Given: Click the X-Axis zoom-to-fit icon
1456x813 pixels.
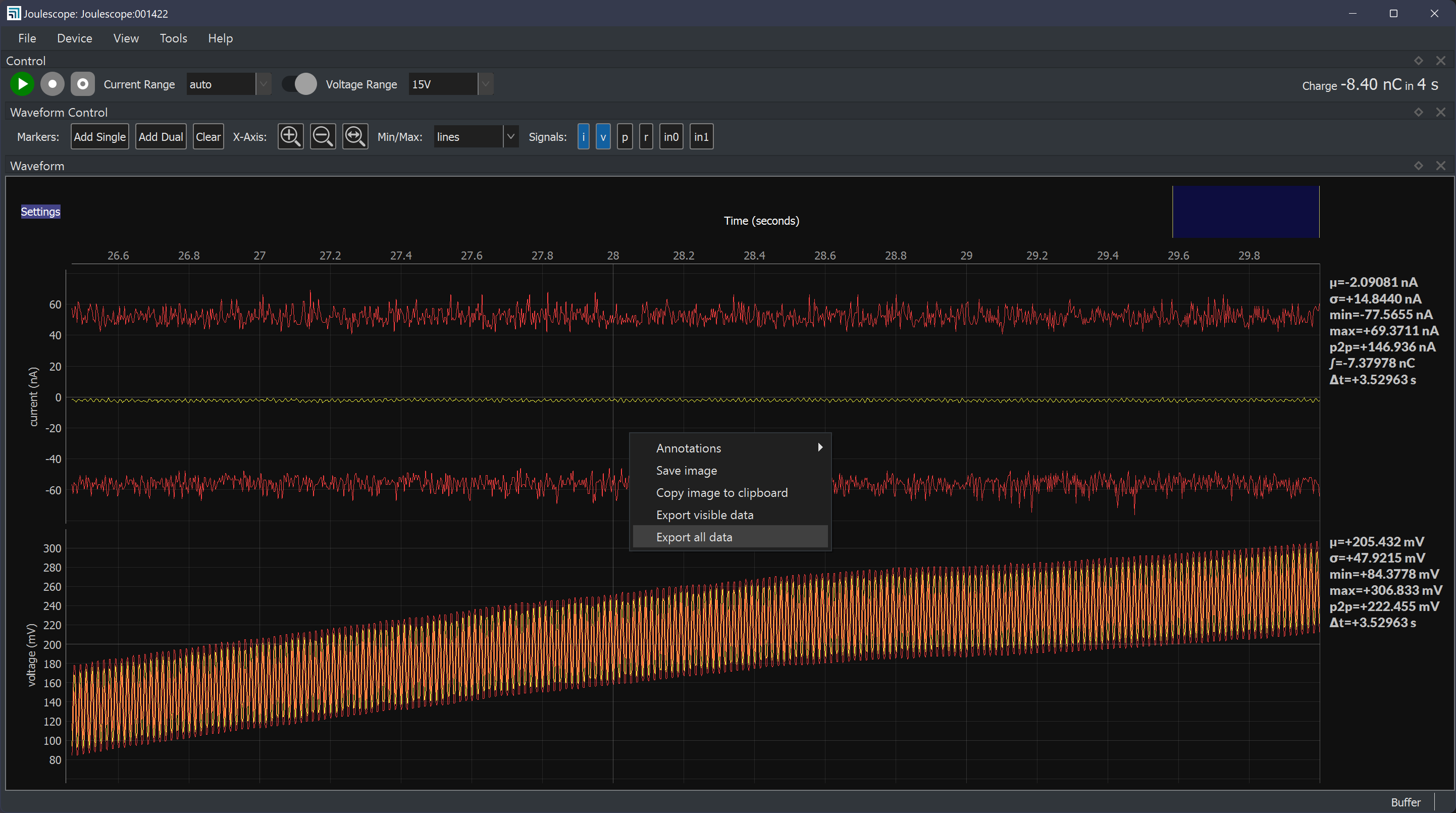Looking at the screenshot, I should click(354, 136).
